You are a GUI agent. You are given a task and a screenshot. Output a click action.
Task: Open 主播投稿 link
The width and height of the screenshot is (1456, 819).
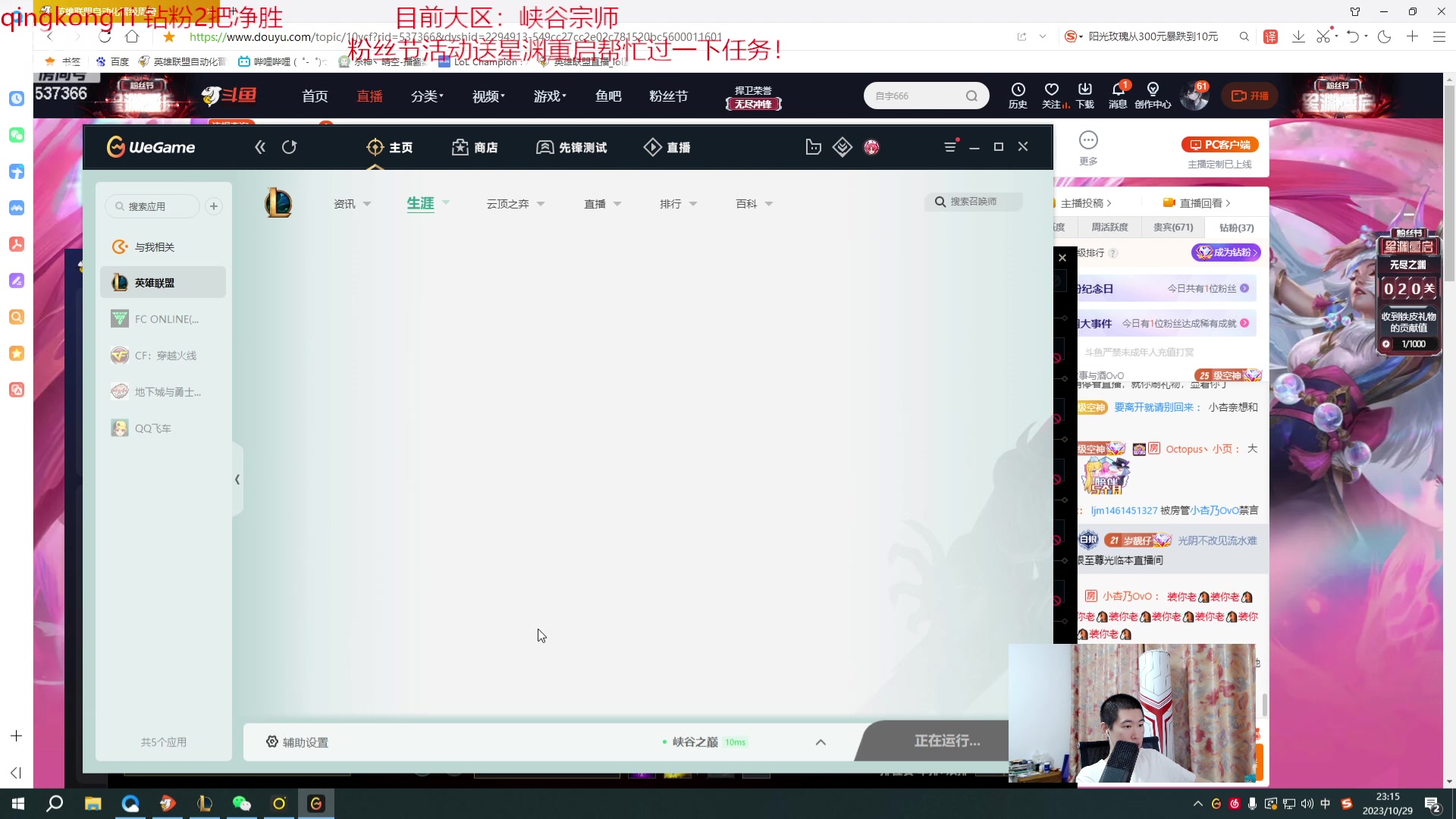[x=1084, y=203]
